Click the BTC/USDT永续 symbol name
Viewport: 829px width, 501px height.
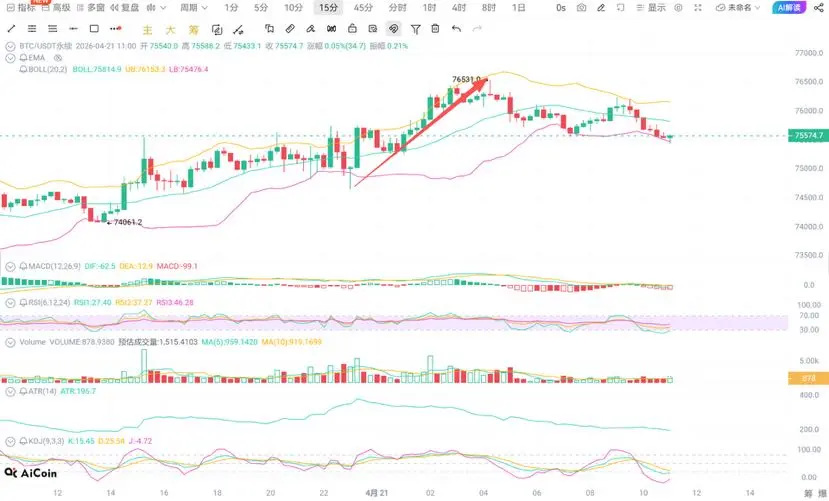(45, 46)
